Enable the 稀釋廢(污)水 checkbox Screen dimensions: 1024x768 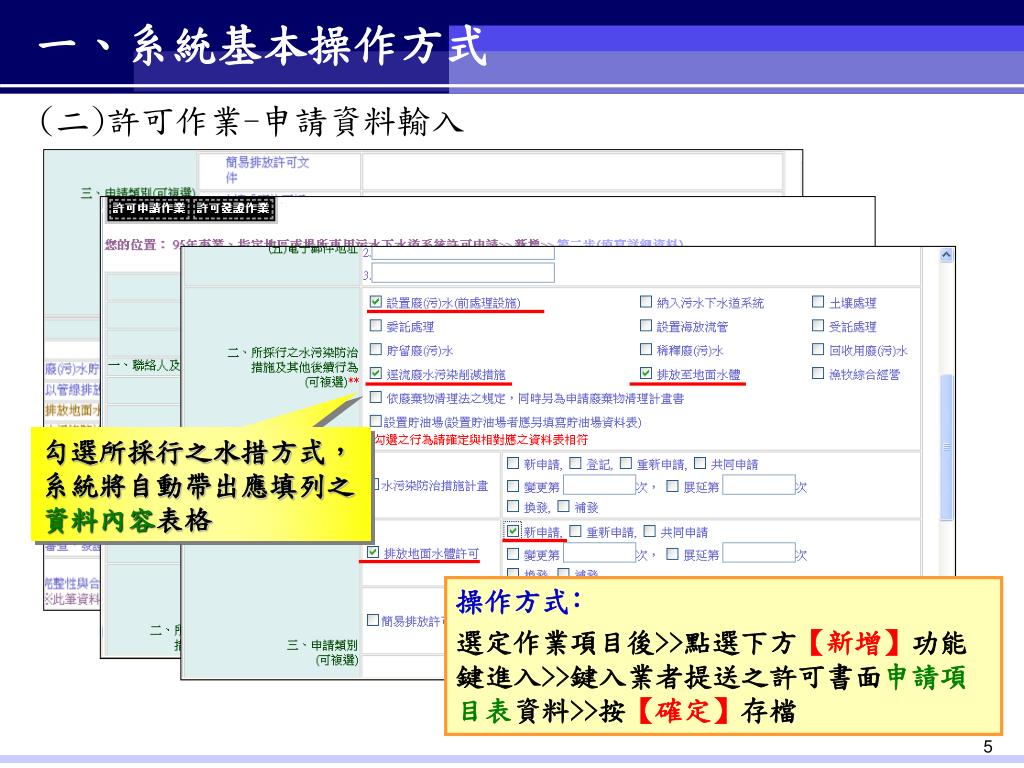646,349
